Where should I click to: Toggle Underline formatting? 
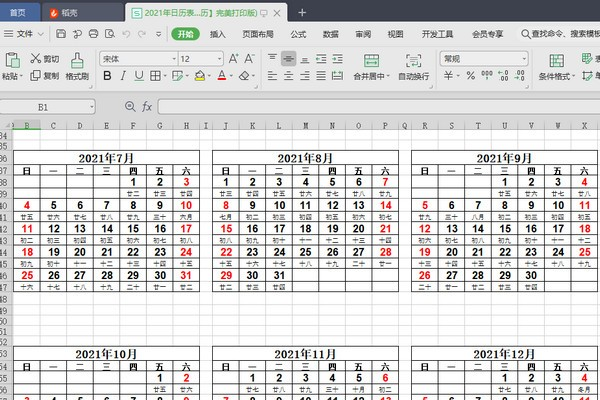pos(139,76)
